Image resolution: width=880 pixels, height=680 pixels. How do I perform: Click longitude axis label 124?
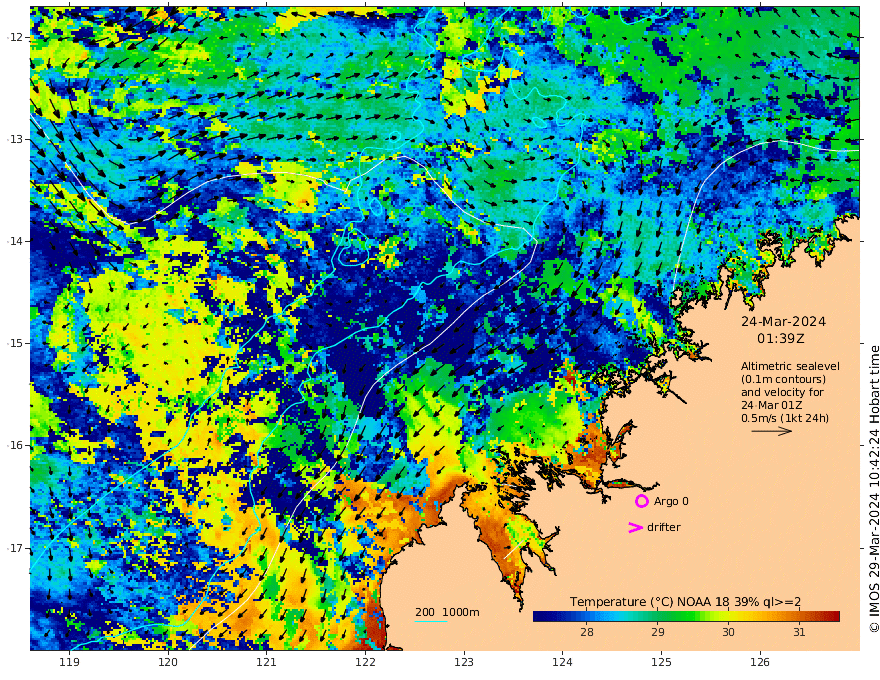point(563,663)
